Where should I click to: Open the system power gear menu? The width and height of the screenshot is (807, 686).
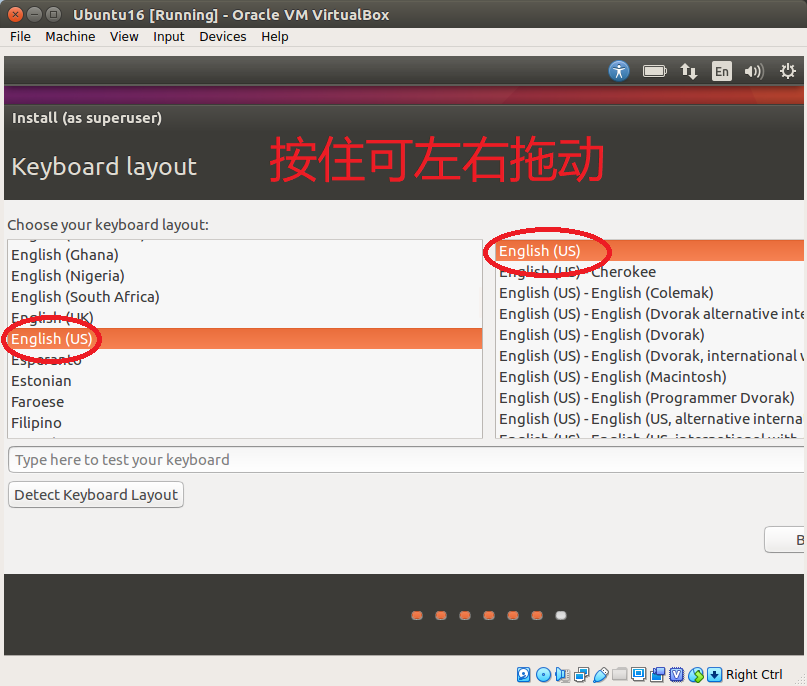click(787, 71)
